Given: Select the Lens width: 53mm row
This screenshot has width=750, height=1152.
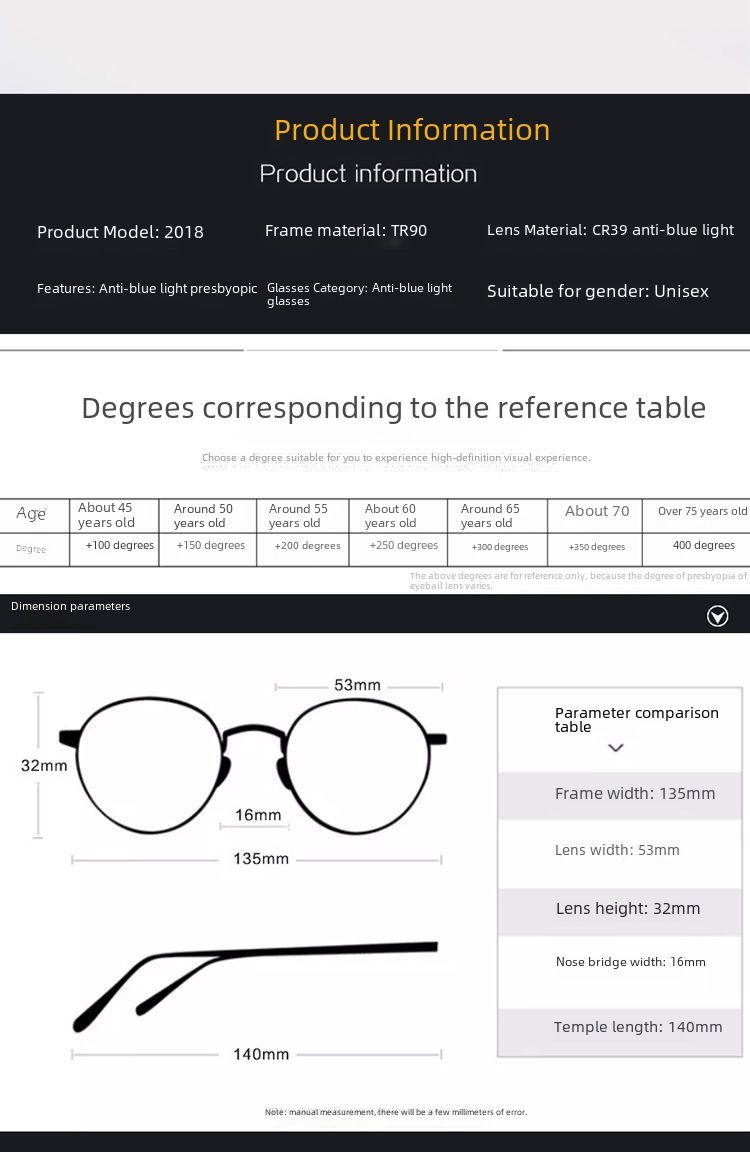Looking at the screenshot, I should (x=617, y=850).
